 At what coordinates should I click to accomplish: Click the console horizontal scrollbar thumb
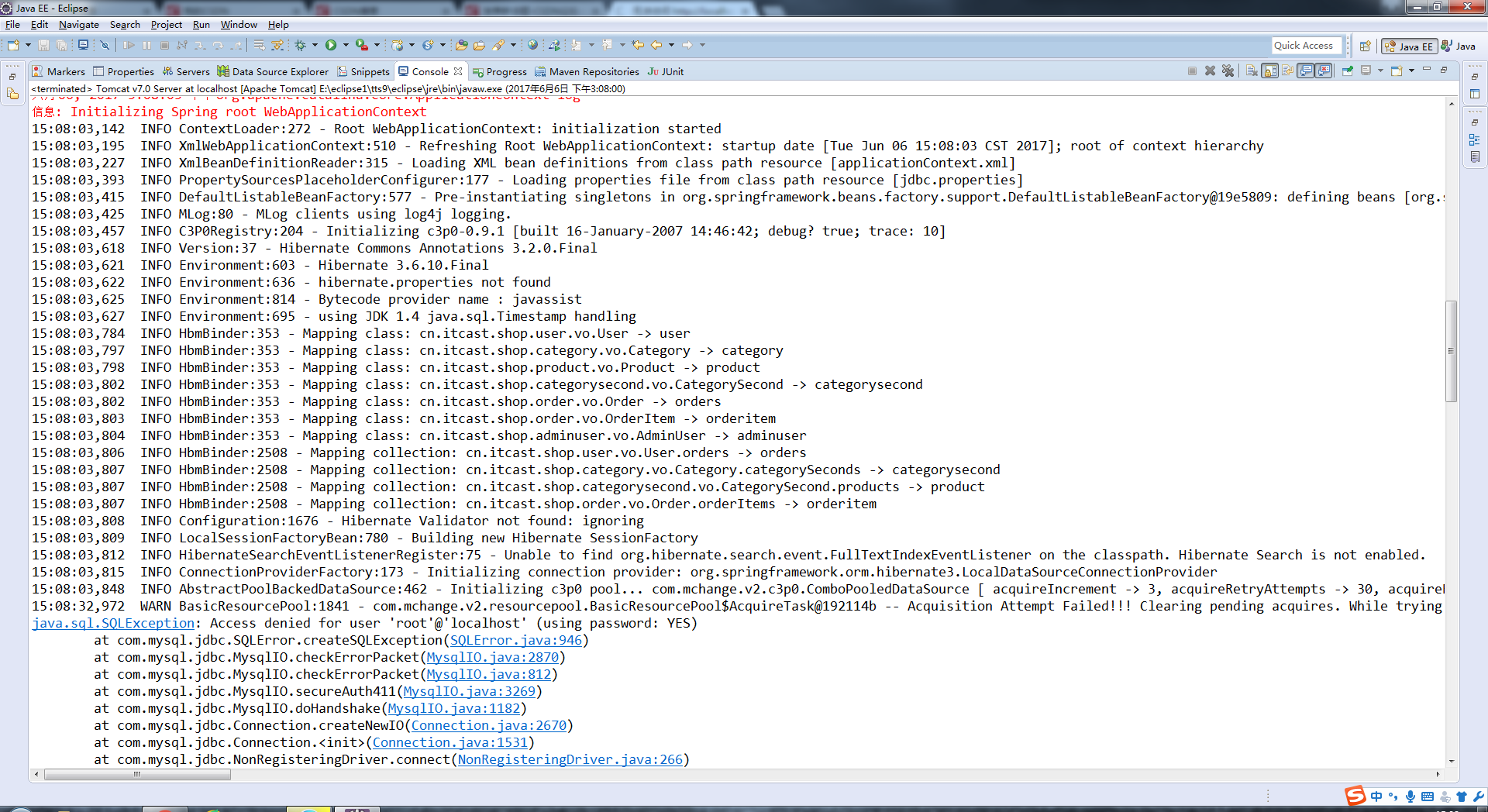[137, 774]
